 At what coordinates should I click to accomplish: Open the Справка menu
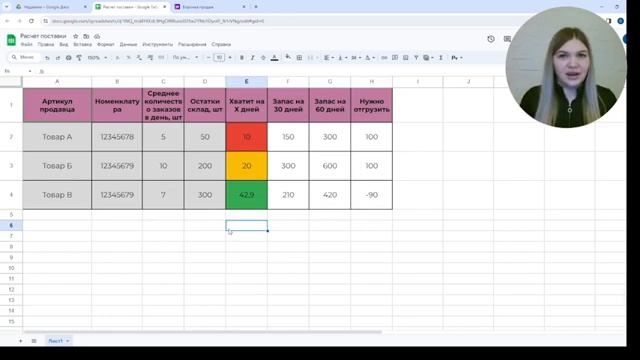221,44
